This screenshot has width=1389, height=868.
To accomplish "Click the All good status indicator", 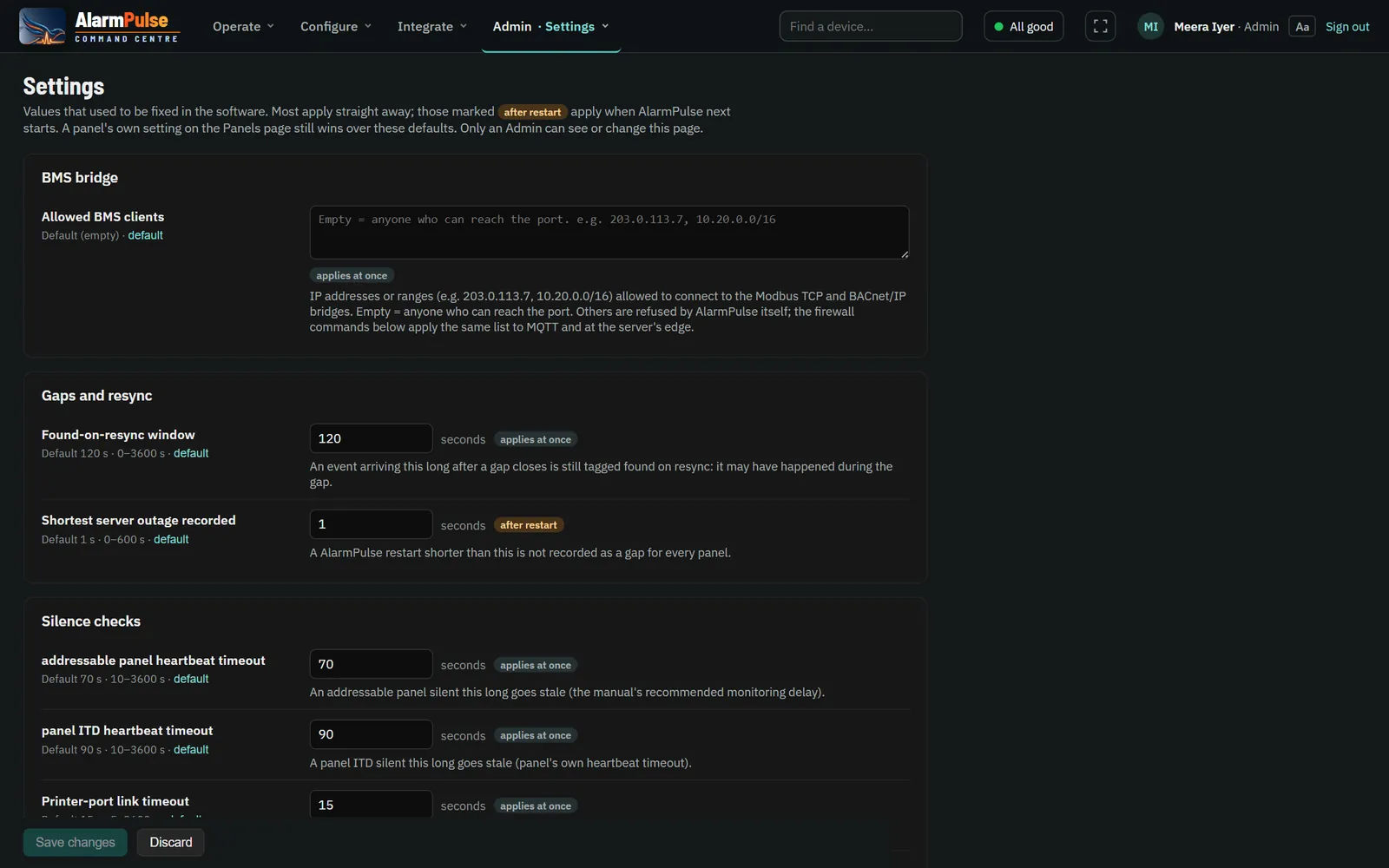I will pos(1024,26).
